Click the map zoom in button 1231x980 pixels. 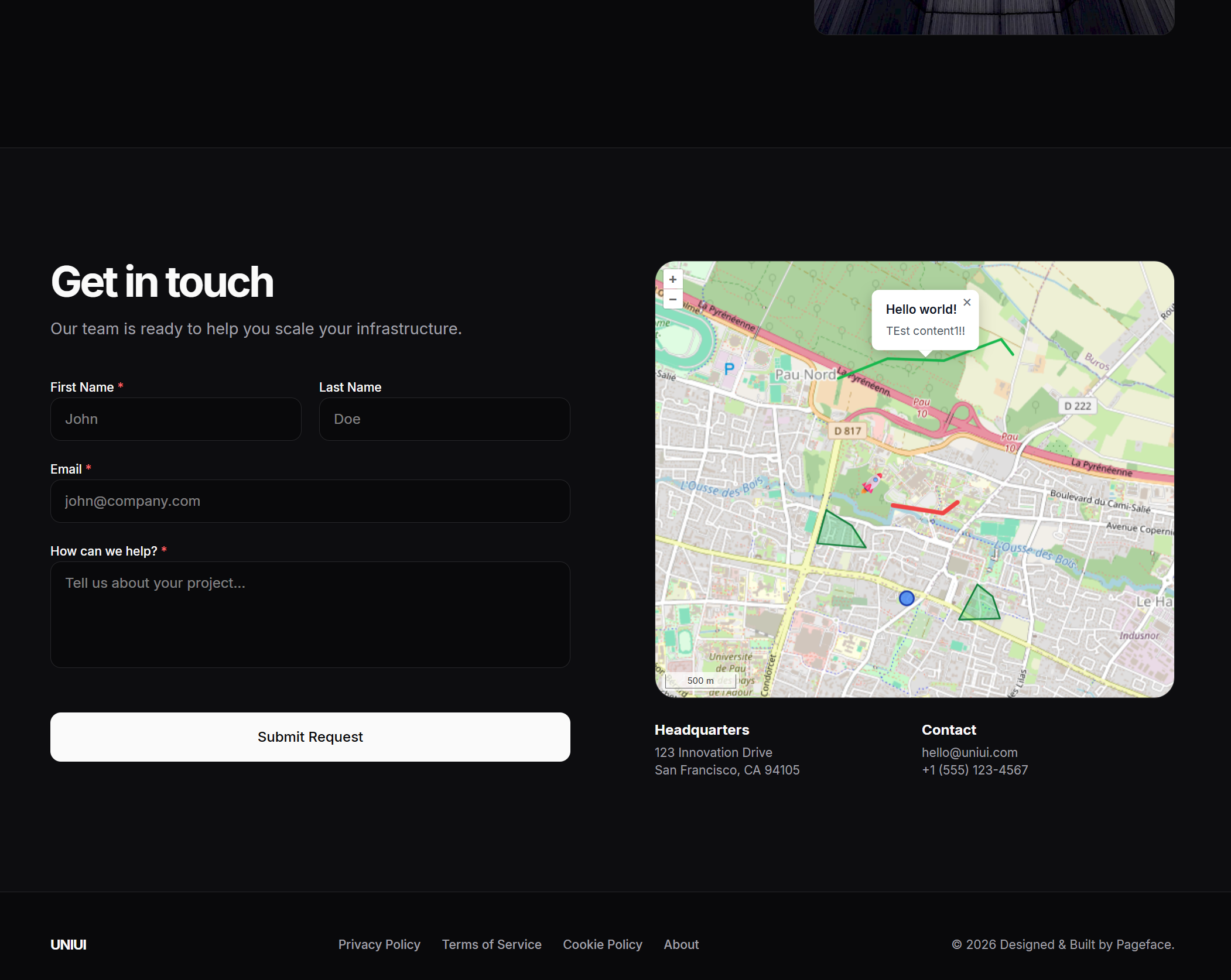click(x=672, y=279)
